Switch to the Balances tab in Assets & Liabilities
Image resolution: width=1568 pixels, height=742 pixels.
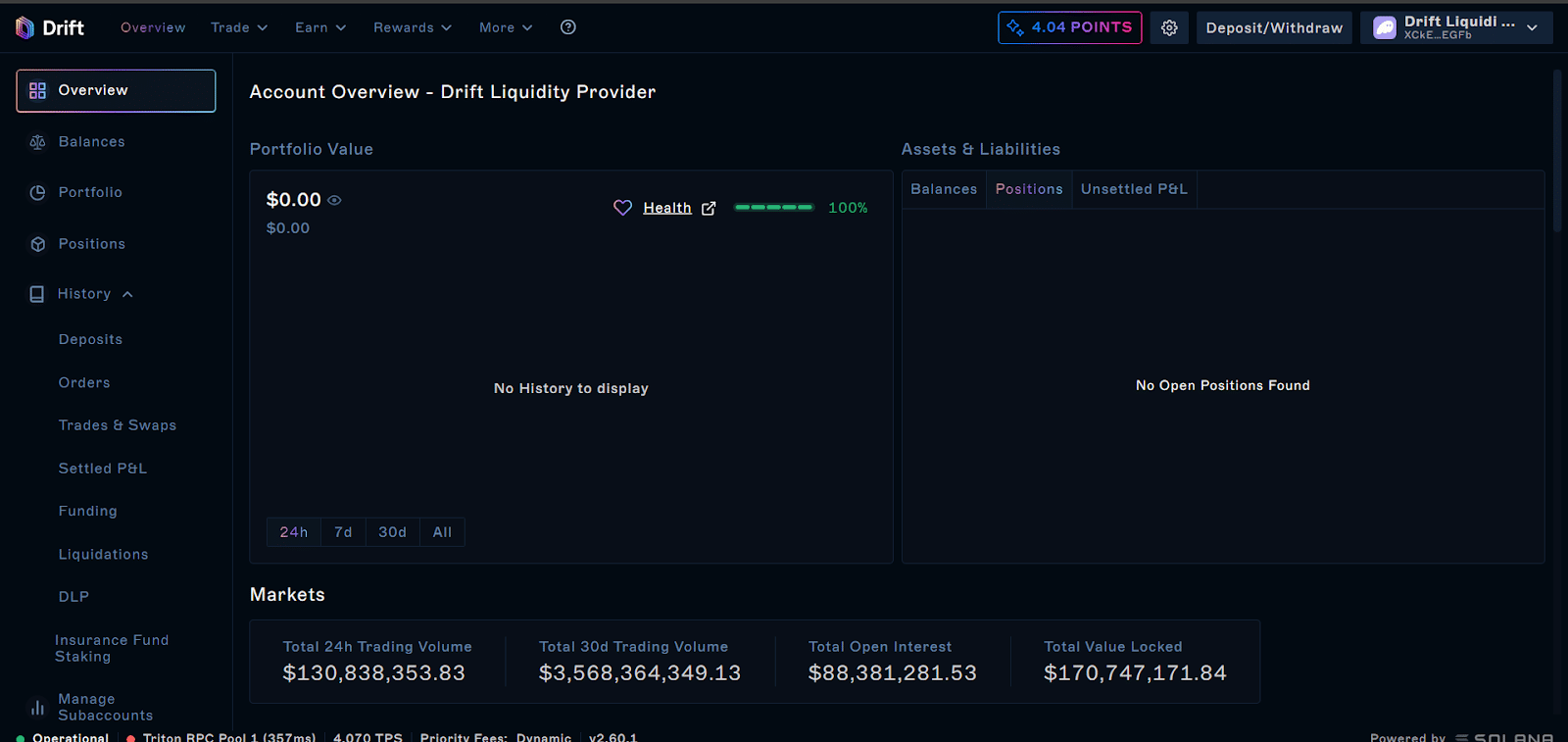point(944,189)
